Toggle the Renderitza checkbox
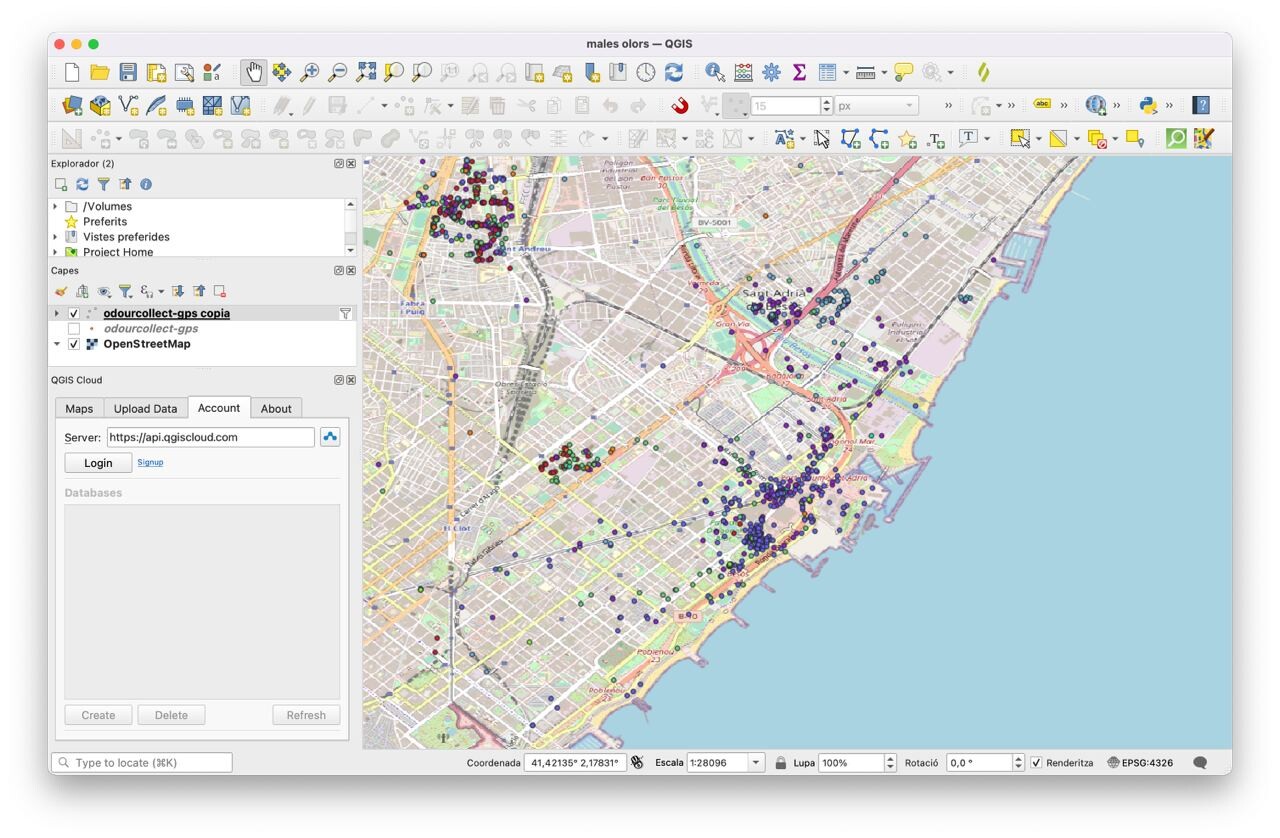Image resolution: width=1280 pixels, height=838 pixels. [x=1036, y=763]
